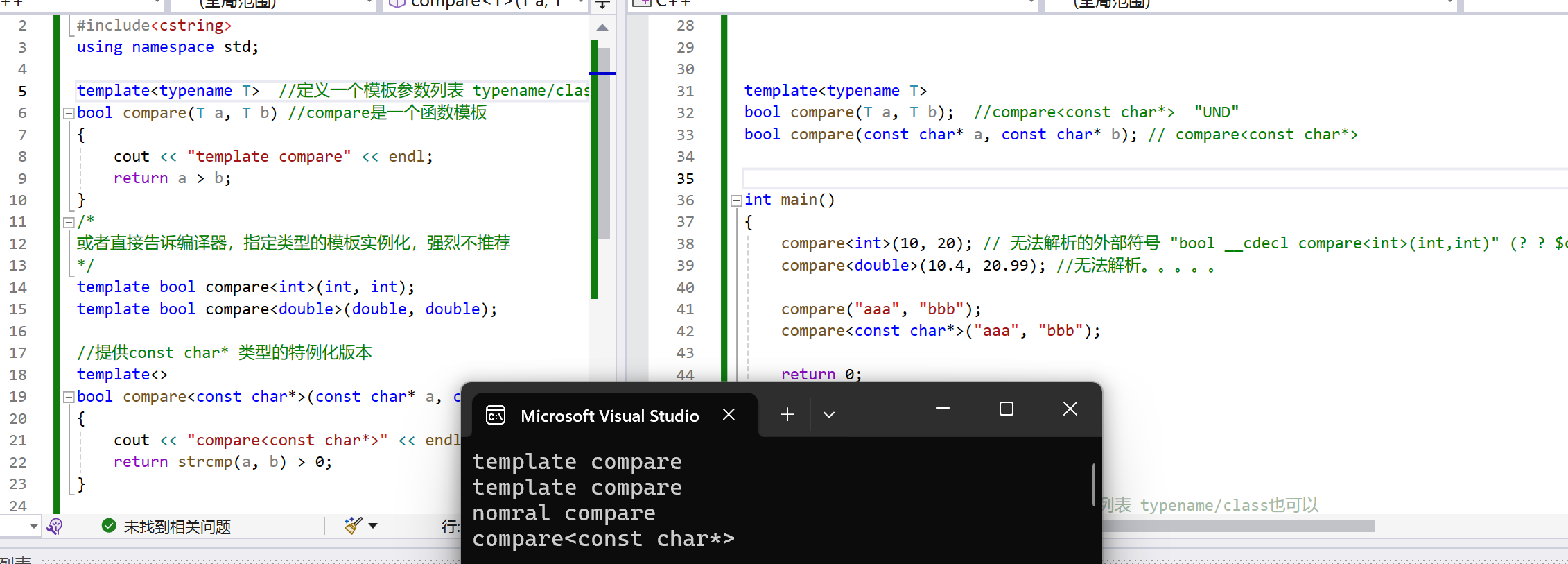Viewport: 1568px width, 564px height.
Task: Click the right editor horizontal scrollbar thumb
Action: tap(1237, 527)
